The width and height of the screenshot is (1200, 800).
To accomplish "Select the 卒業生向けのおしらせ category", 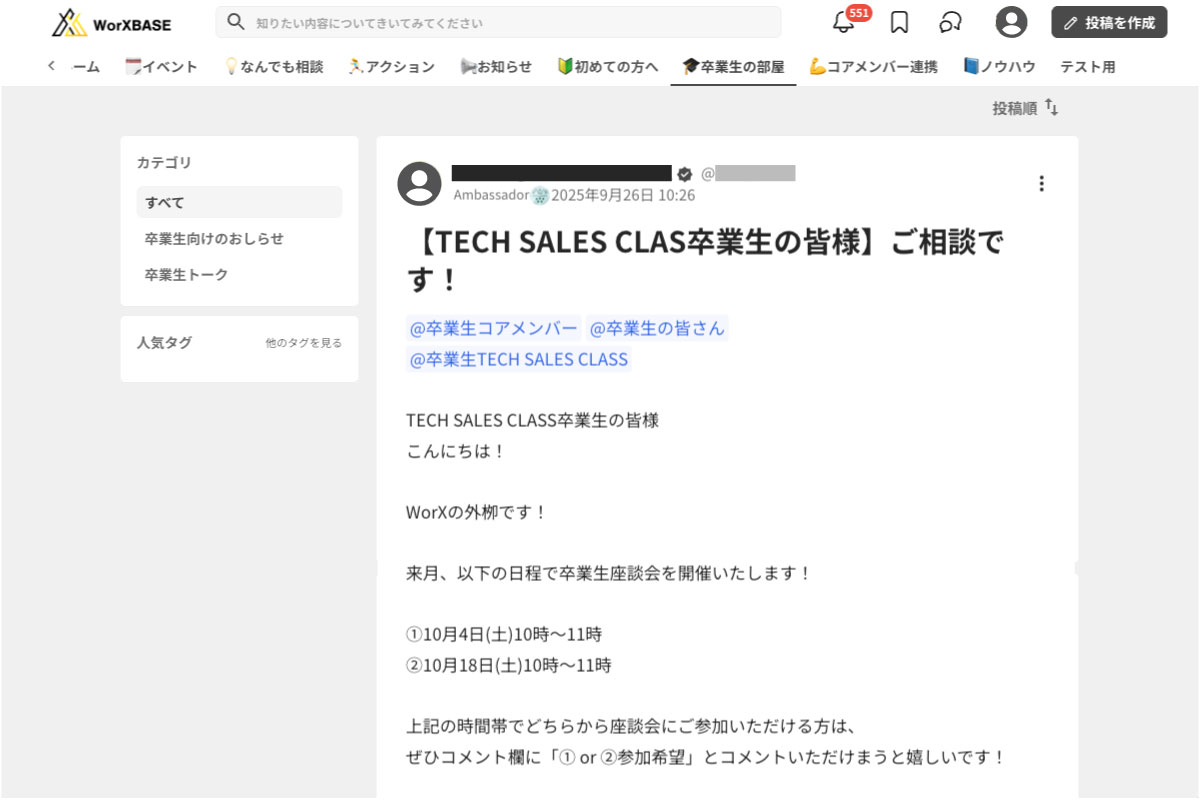I will click(x=214, y=239).
